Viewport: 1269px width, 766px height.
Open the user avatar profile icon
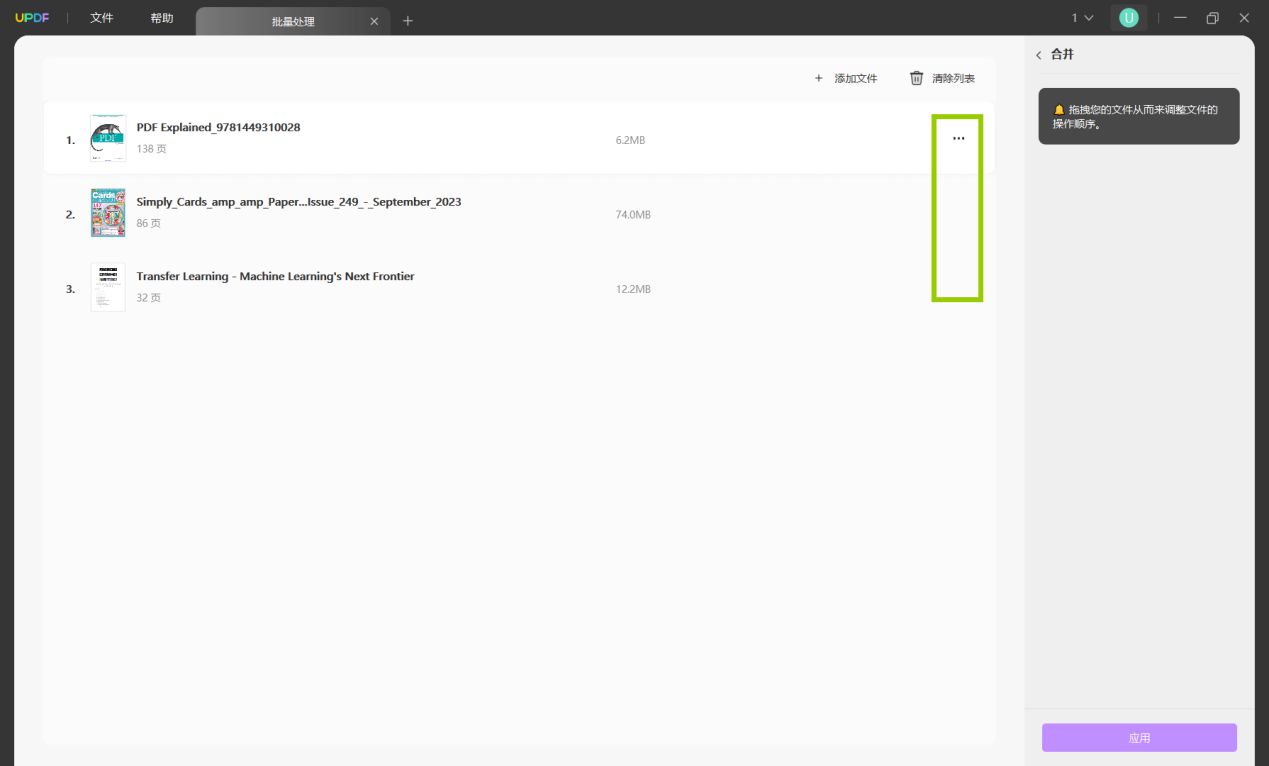pos(1128,18)
